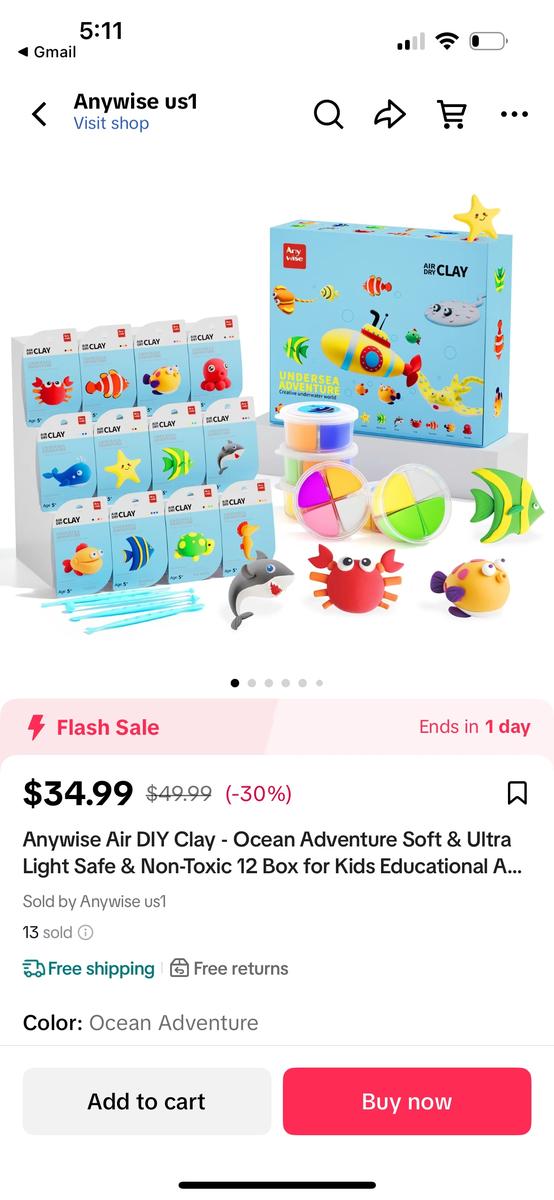The image size is (554, 1200).
Task: Tap the Free returns box icon
Action: tap(179, 968)
